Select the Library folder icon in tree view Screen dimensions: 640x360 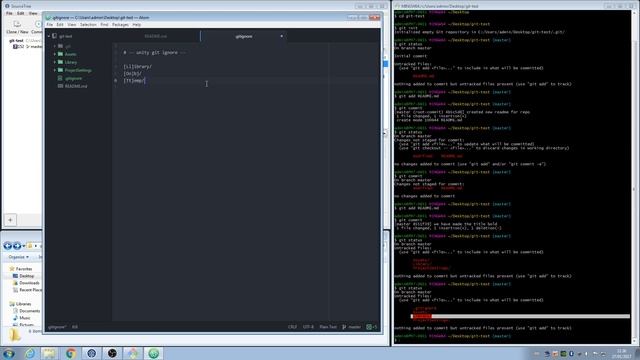tap(60, 62)
